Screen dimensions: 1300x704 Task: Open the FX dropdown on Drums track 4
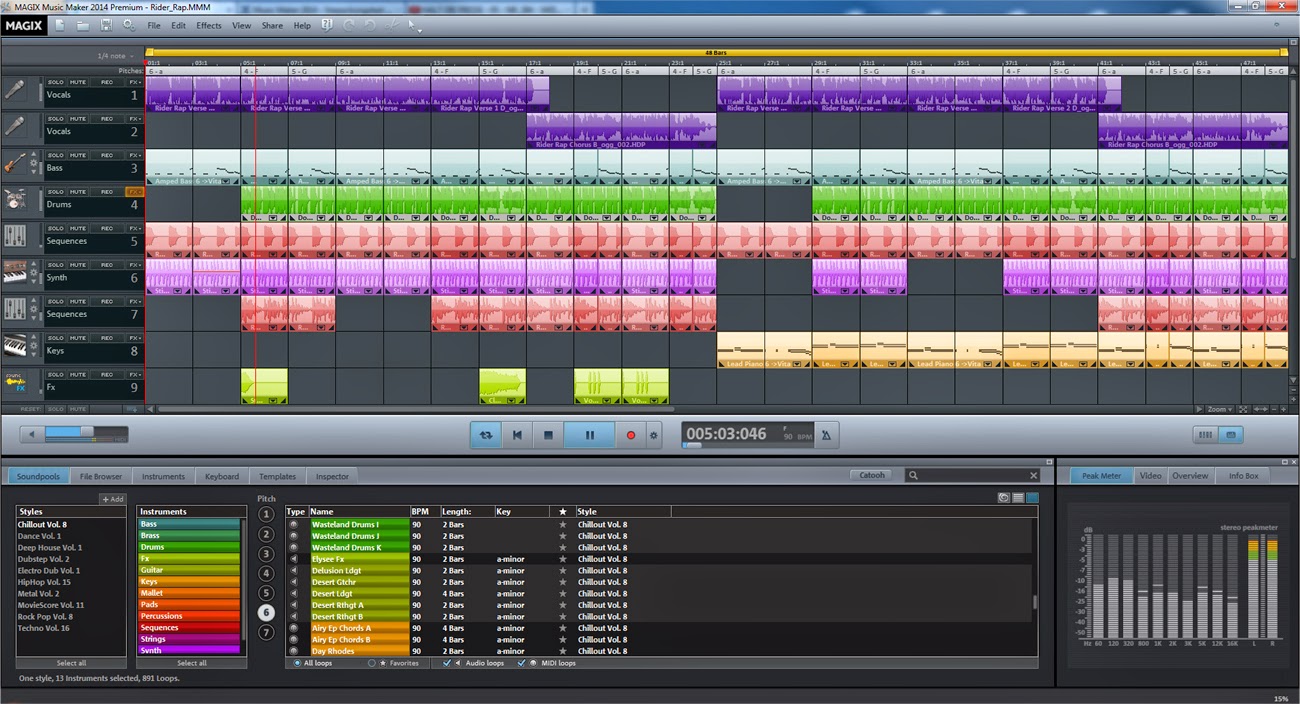[x=134, y=191]
